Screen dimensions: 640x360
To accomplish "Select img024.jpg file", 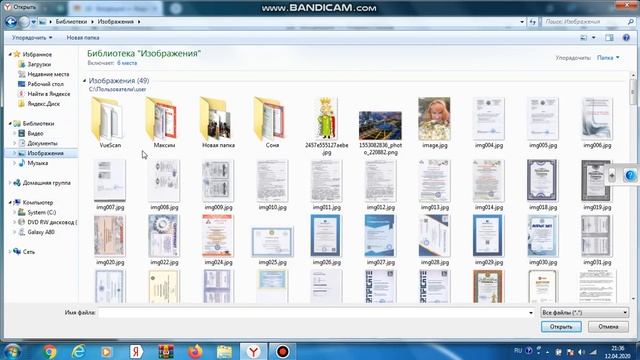I will pyautogui.click(x=218, y=240).
